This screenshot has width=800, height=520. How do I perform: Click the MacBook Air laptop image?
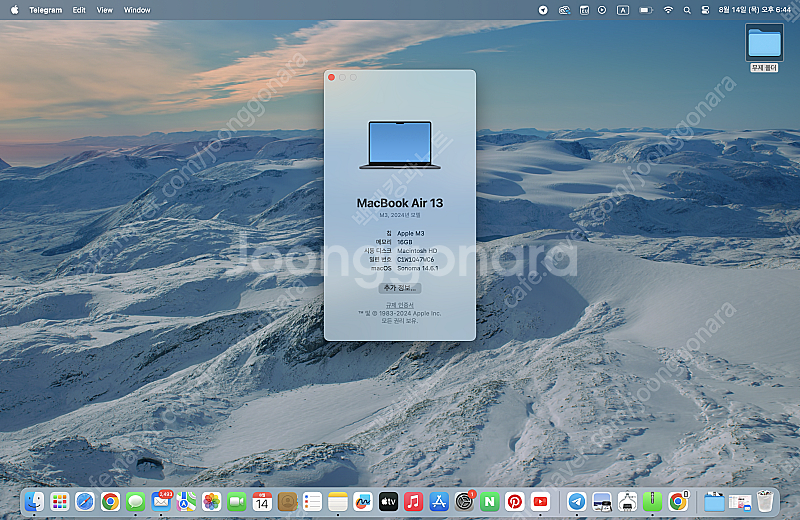[x=400, y=144]
